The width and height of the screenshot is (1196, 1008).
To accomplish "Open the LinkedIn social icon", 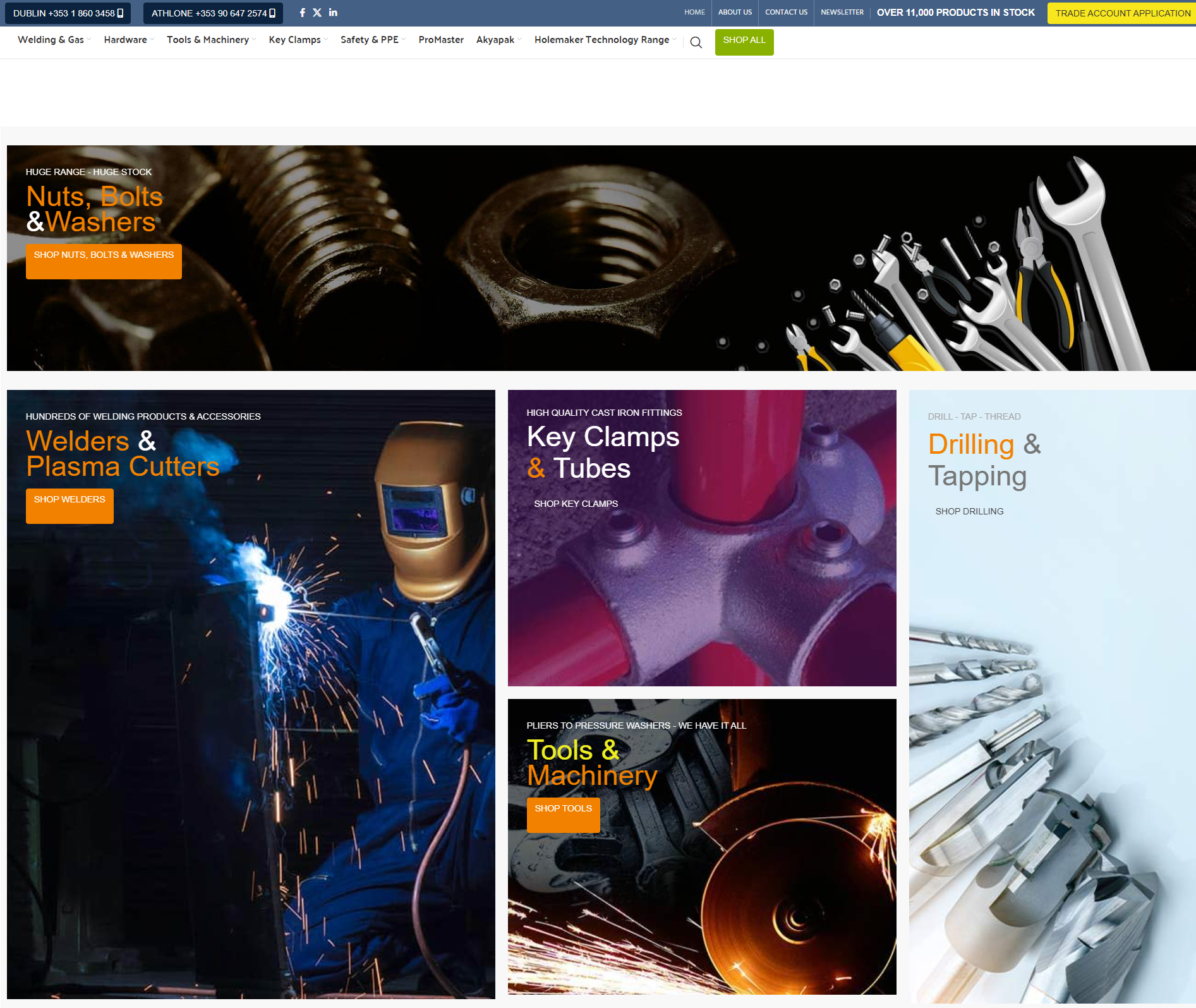I will (x=333, y=13).
